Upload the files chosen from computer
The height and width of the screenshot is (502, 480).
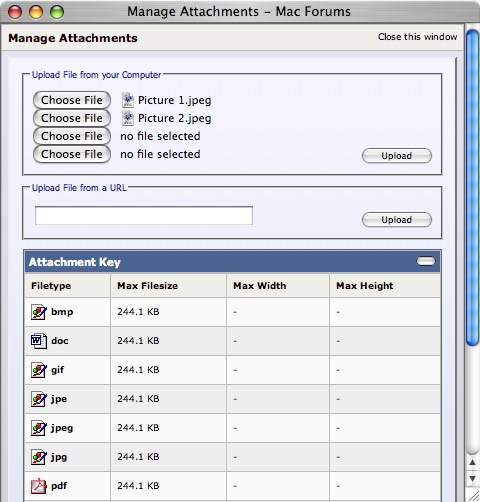pos(397,156)
